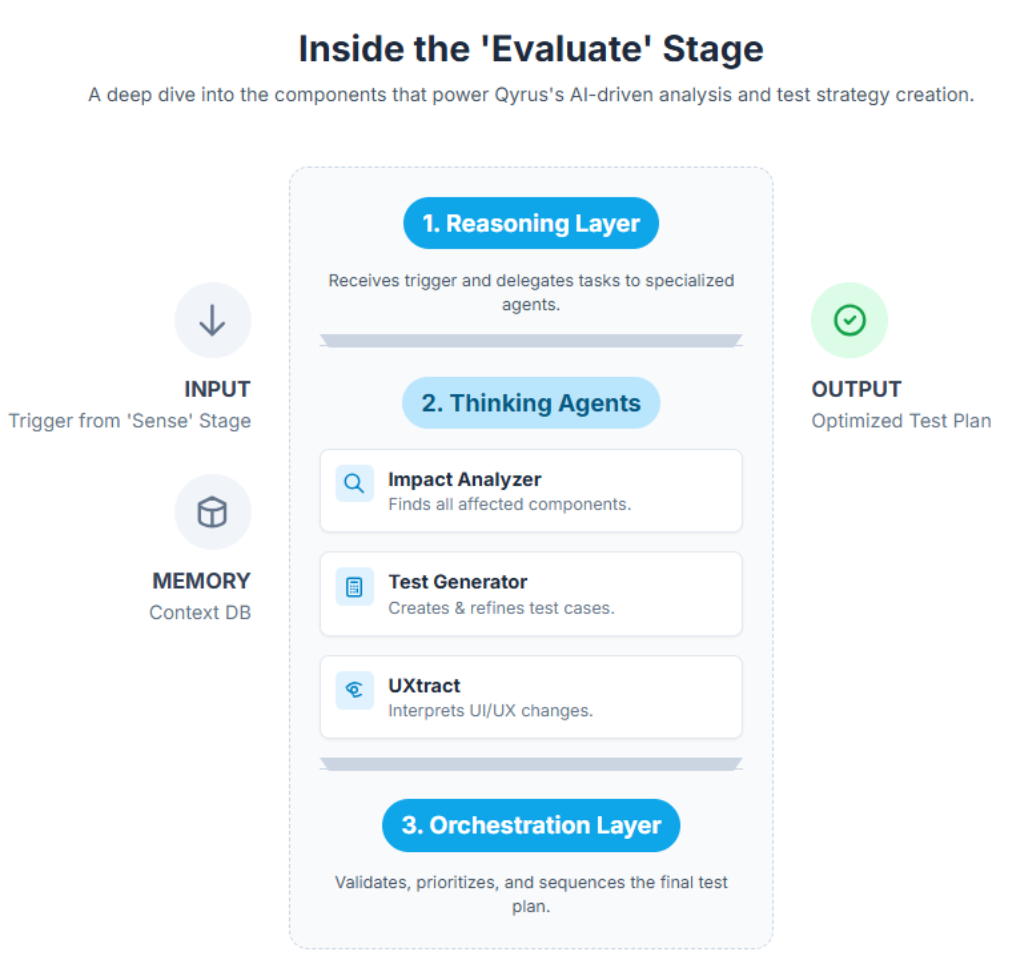Click the UXtract eye icon

click(354, 690)
